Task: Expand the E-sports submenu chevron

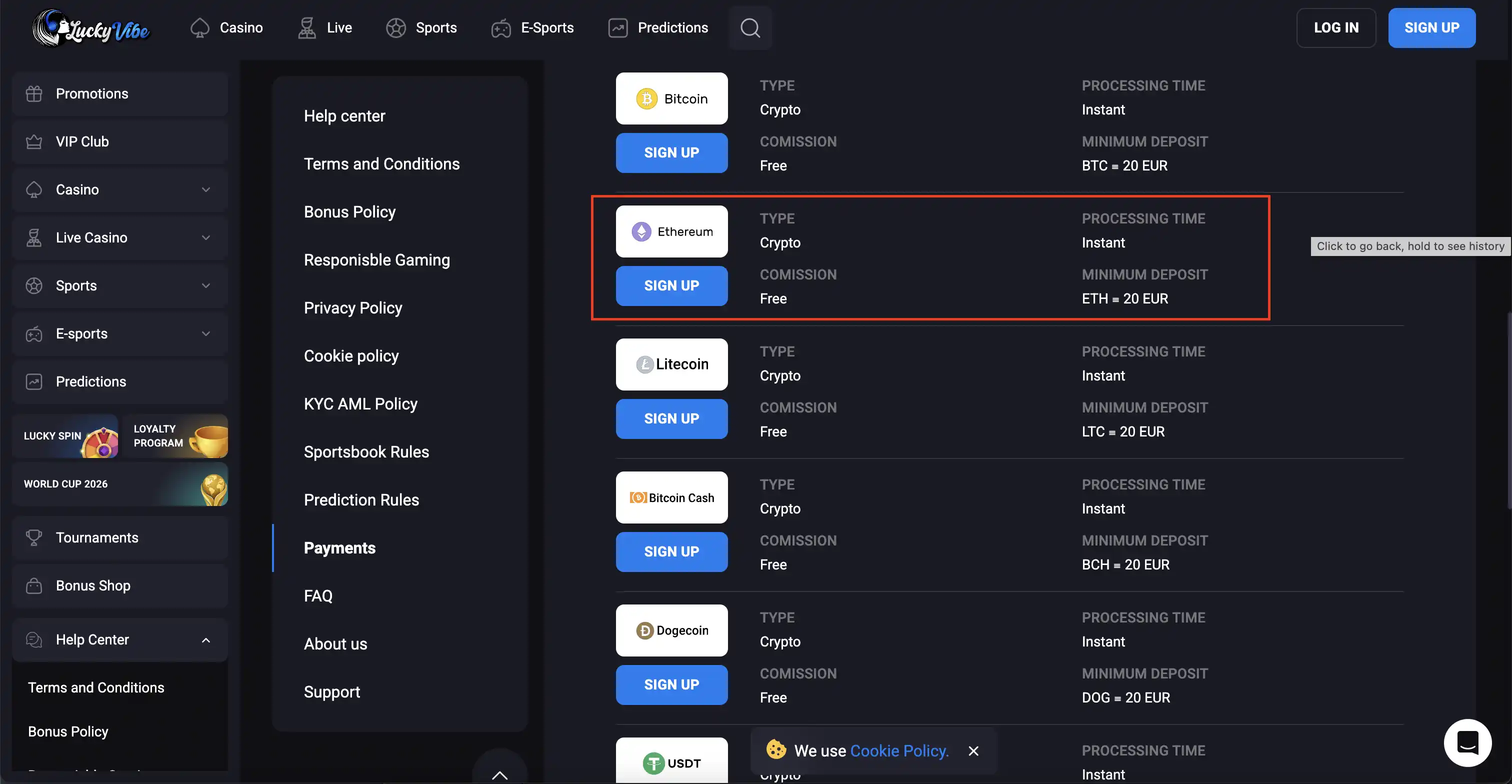Action: 206,334
